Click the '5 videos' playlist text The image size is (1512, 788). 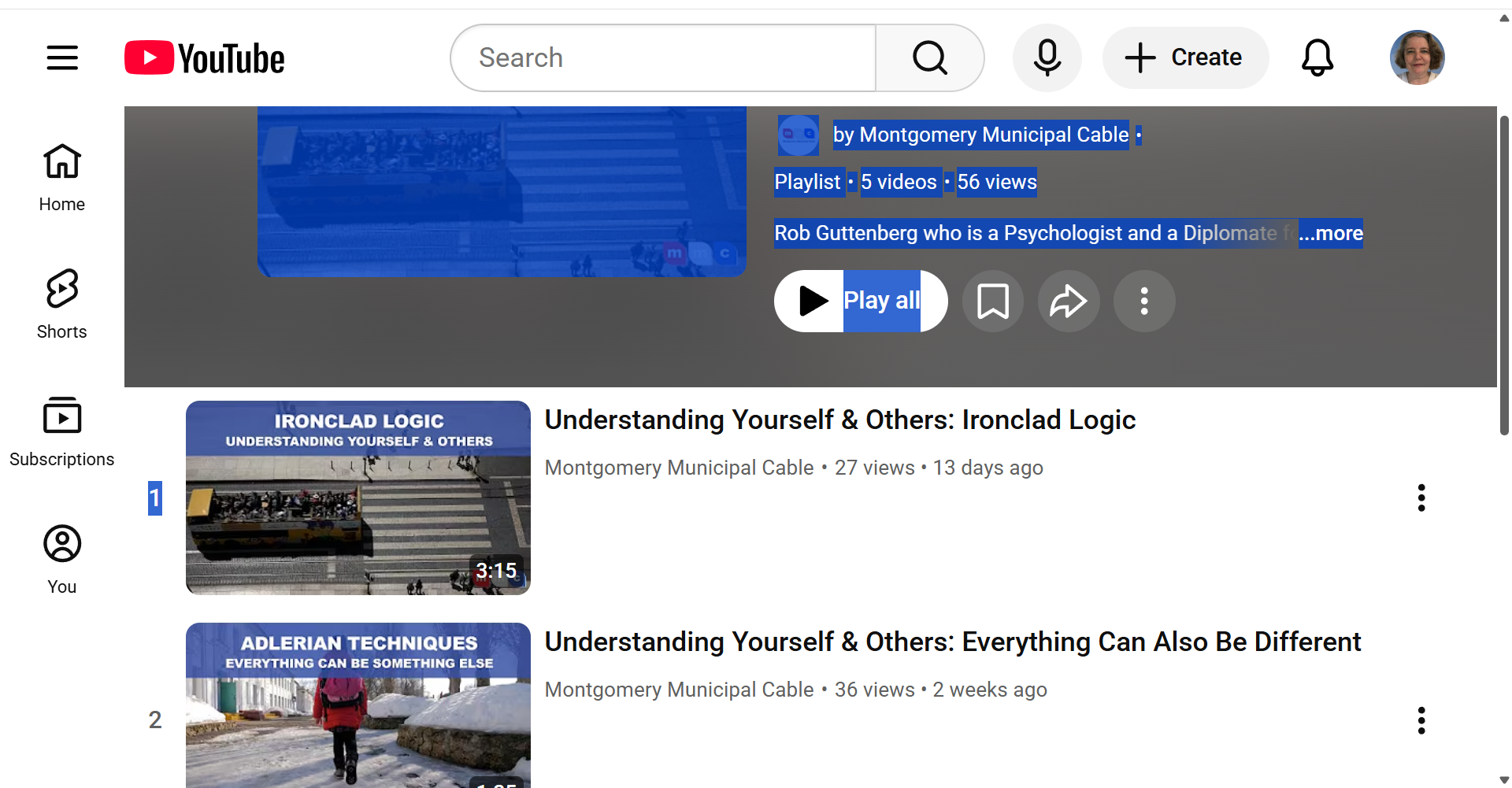899,182
